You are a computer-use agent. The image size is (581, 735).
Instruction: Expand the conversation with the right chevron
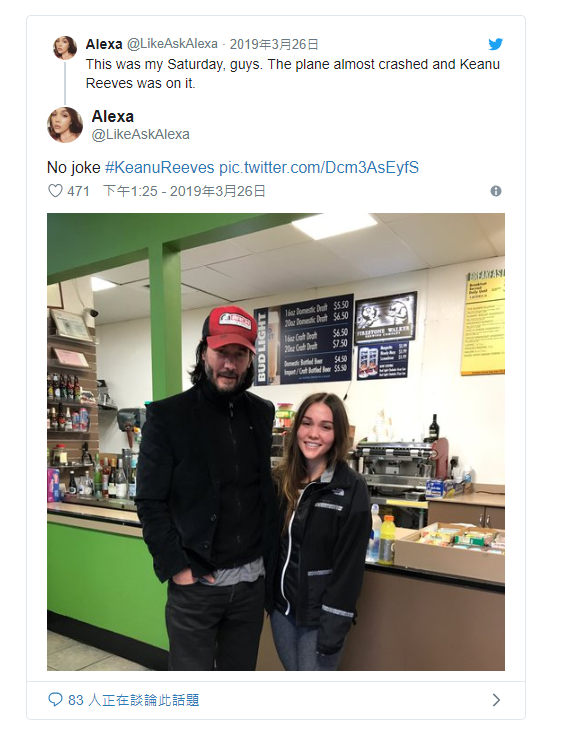(496, 700)
